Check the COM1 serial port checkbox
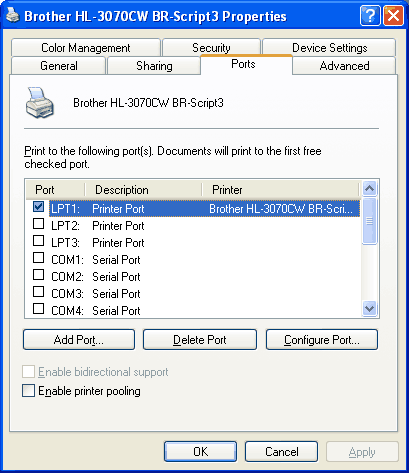This screenshot has height=473, width=409. click(x=39, y=258)
